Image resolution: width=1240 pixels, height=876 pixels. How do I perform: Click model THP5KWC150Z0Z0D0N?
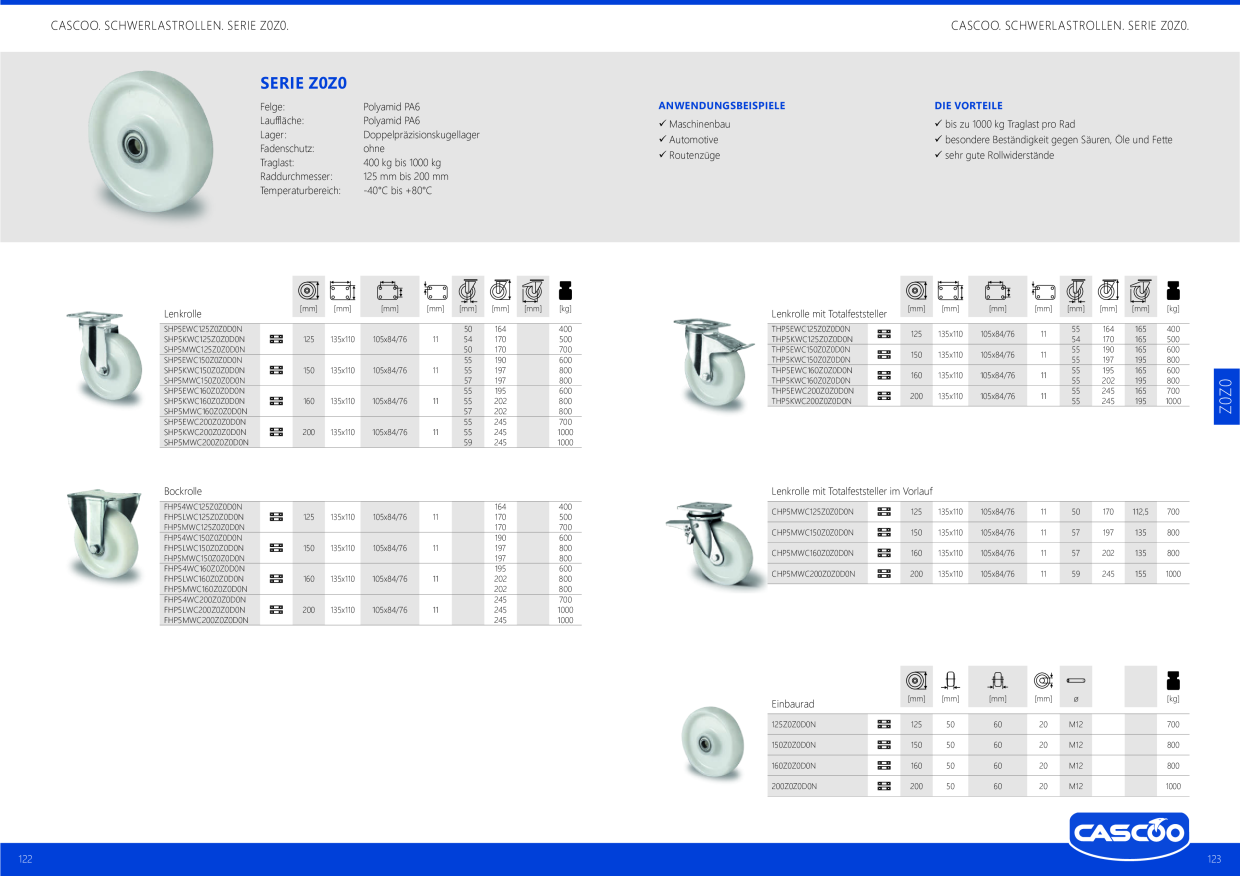tap(811, 360)
